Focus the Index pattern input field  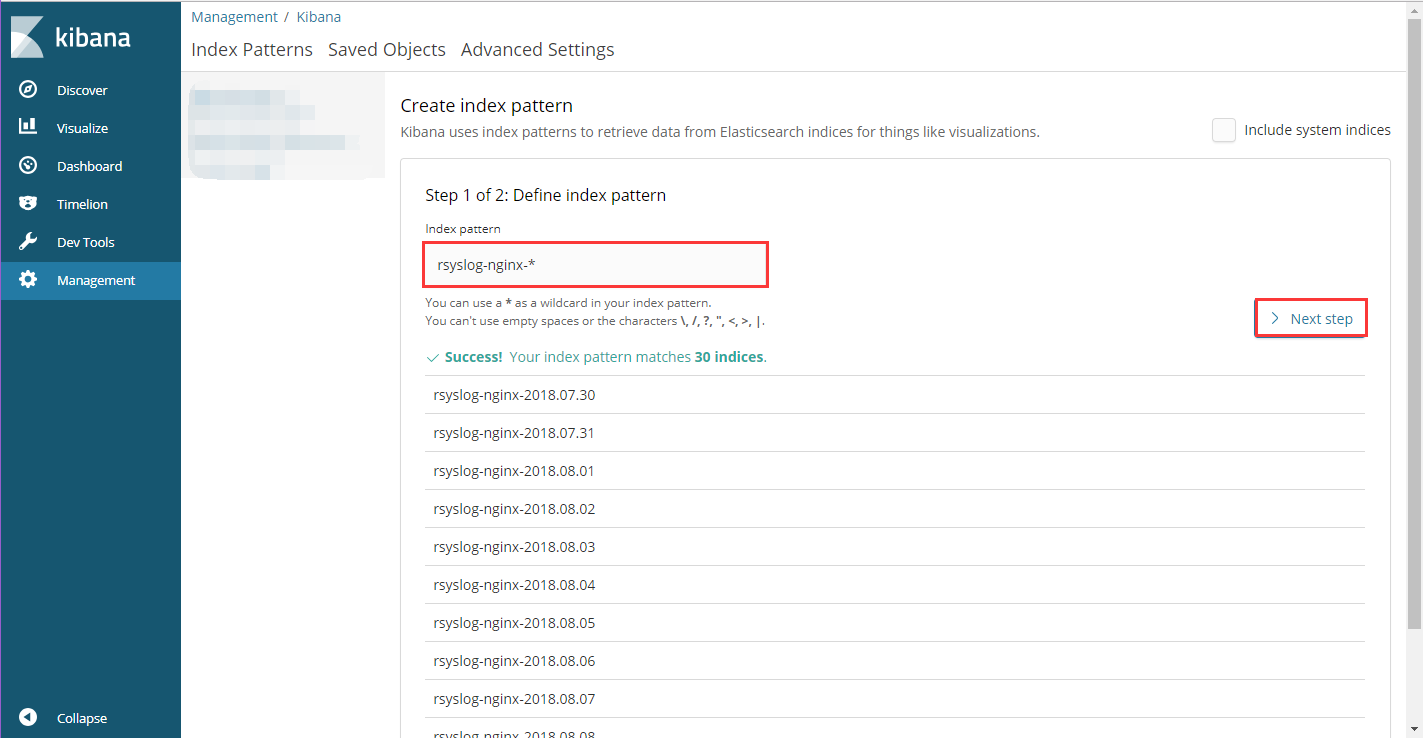click(x=596, y=265)
